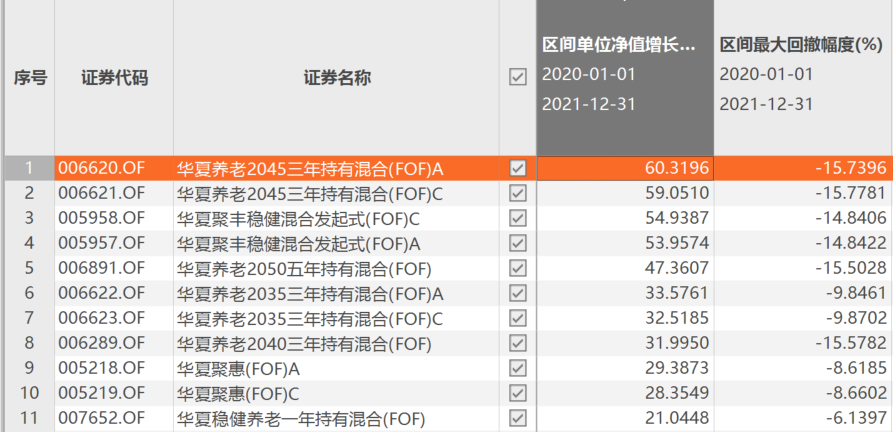Sort by 证券代码 column header
The width and height of the screenshot is (893, 432).
click(x=114, y=78)
